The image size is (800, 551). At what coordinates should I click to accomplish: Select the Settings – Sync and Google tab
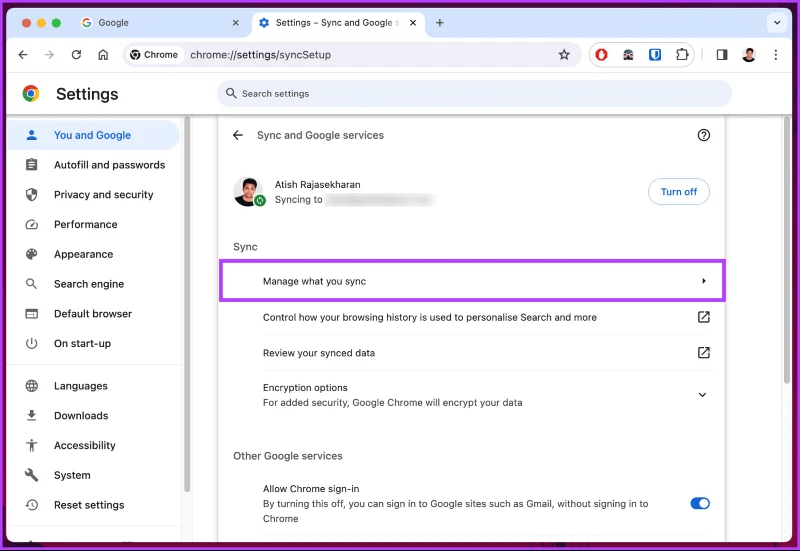point(338,23)
